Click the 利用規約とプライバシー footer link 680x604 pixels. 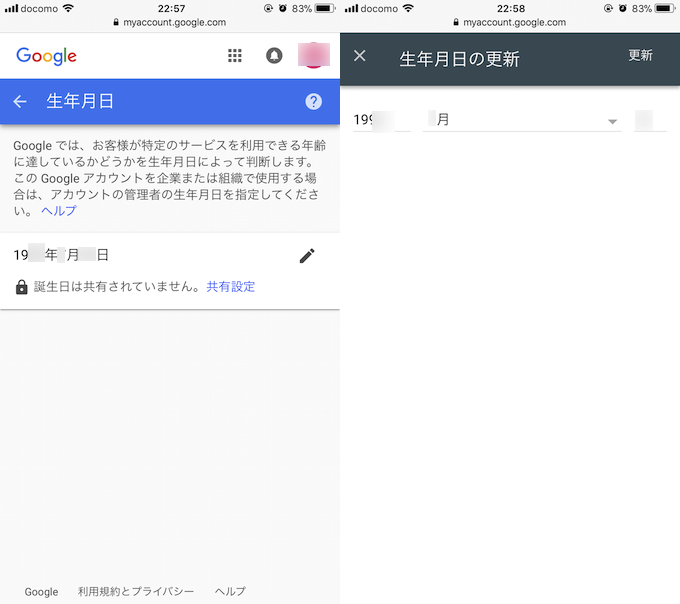136,592
